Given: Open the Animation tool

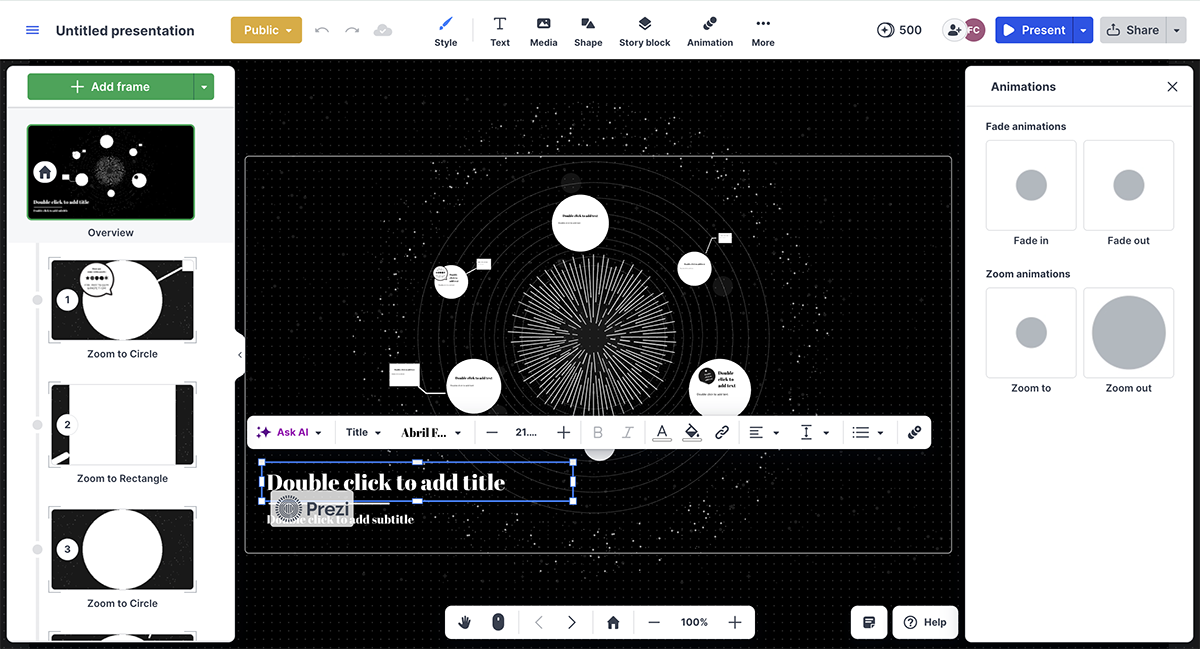Looking at the screenshot, I should click(x=710, y=31).
